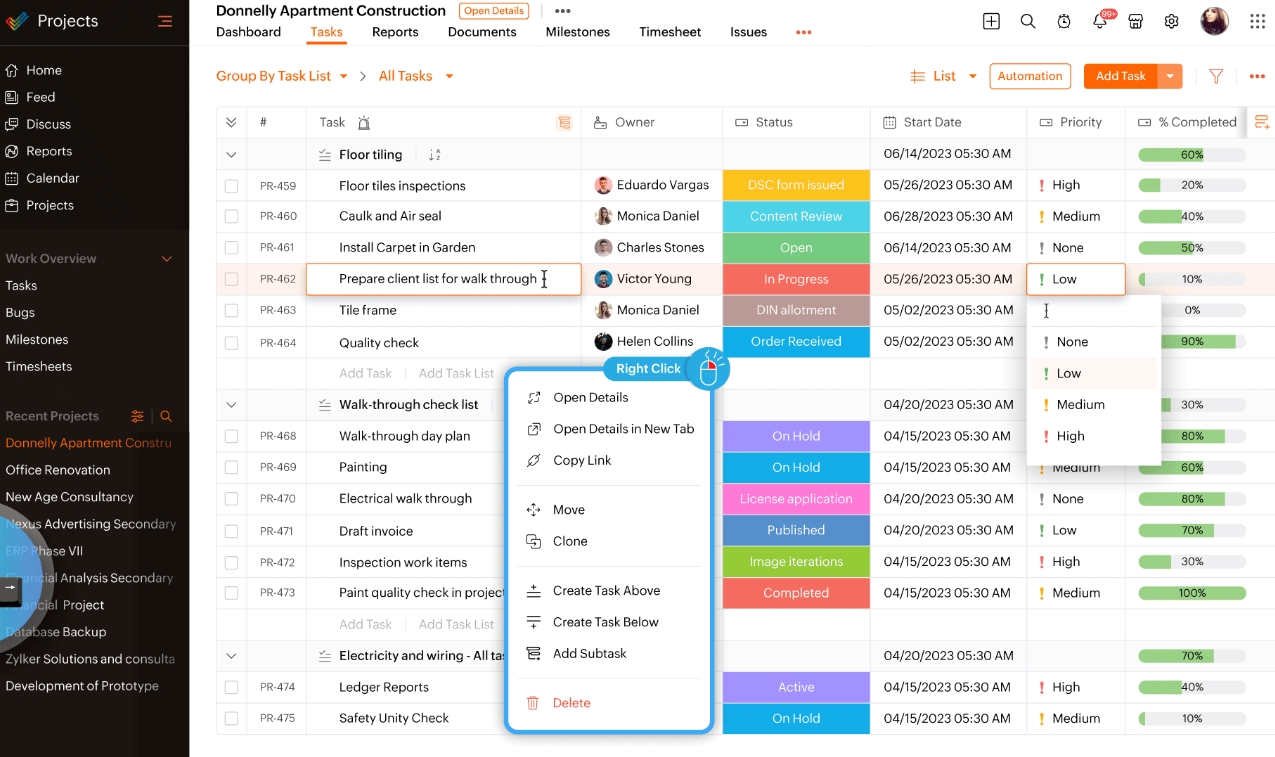Click the 100% completed progress bar
Image resolution: width=1275 pixels, height=757 pixels.
tap(1191, 592)
